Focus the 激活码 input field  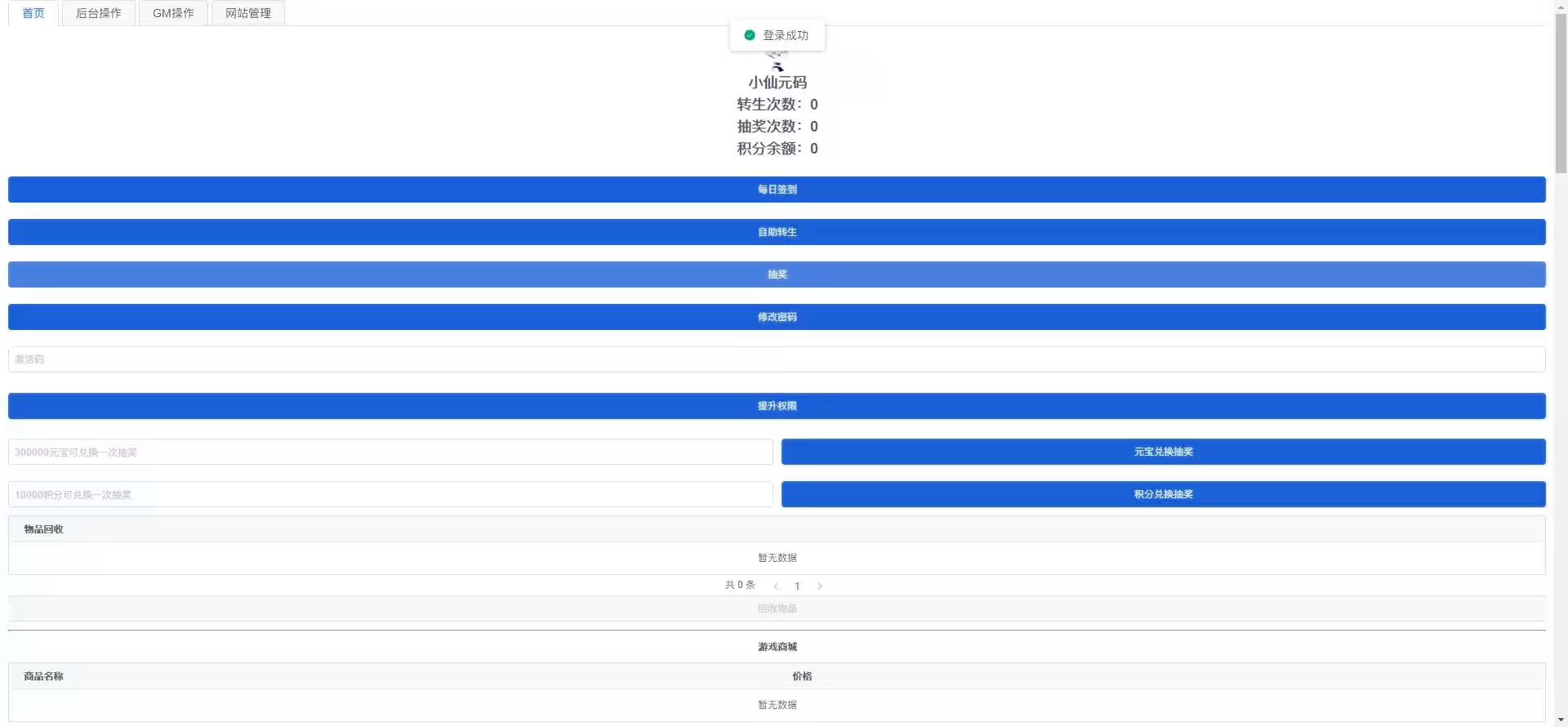[x=777, y=359]
